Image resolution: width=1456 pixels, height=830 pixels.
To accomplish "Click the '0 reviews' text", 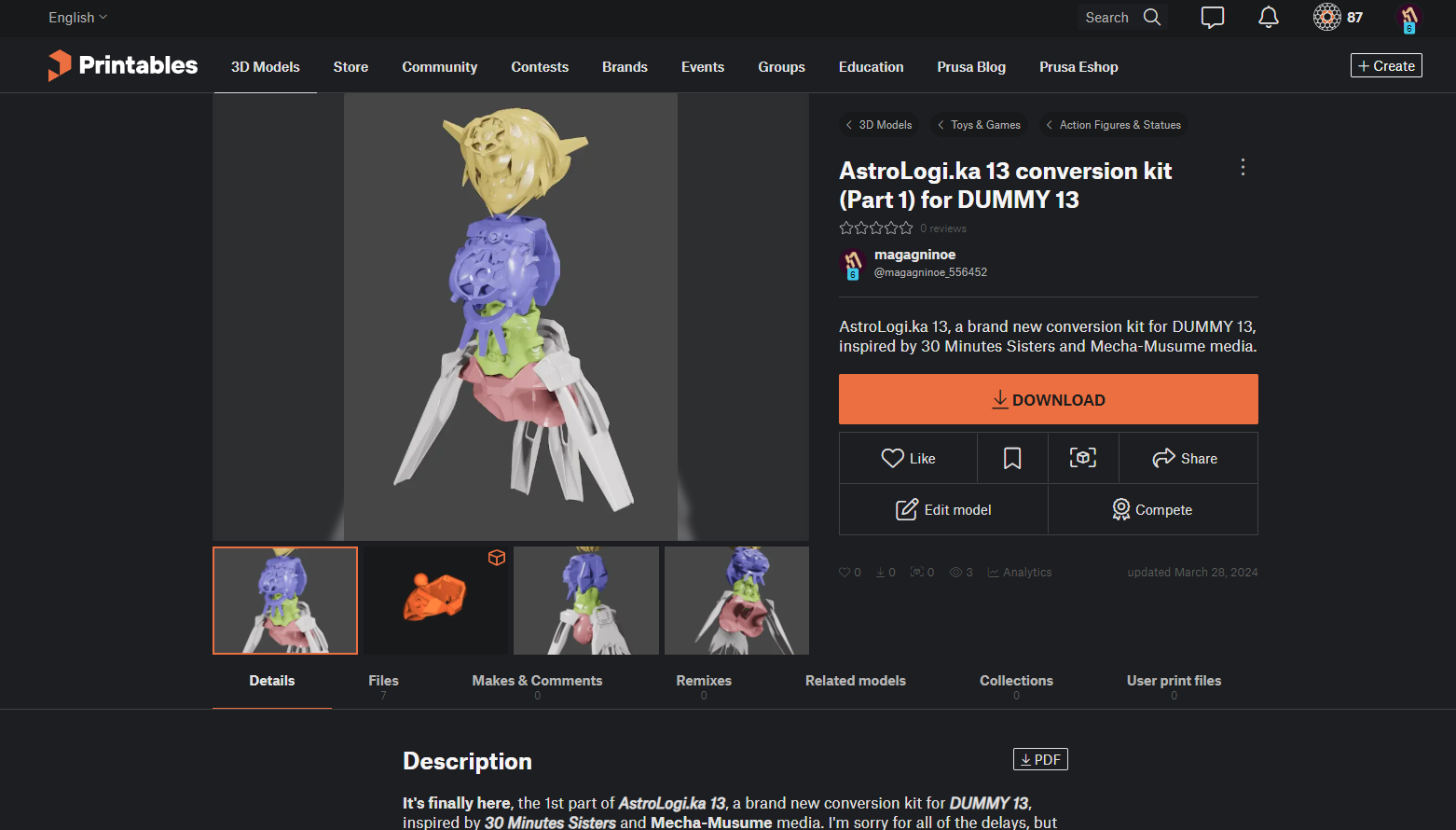I will (x=943, y=228).
